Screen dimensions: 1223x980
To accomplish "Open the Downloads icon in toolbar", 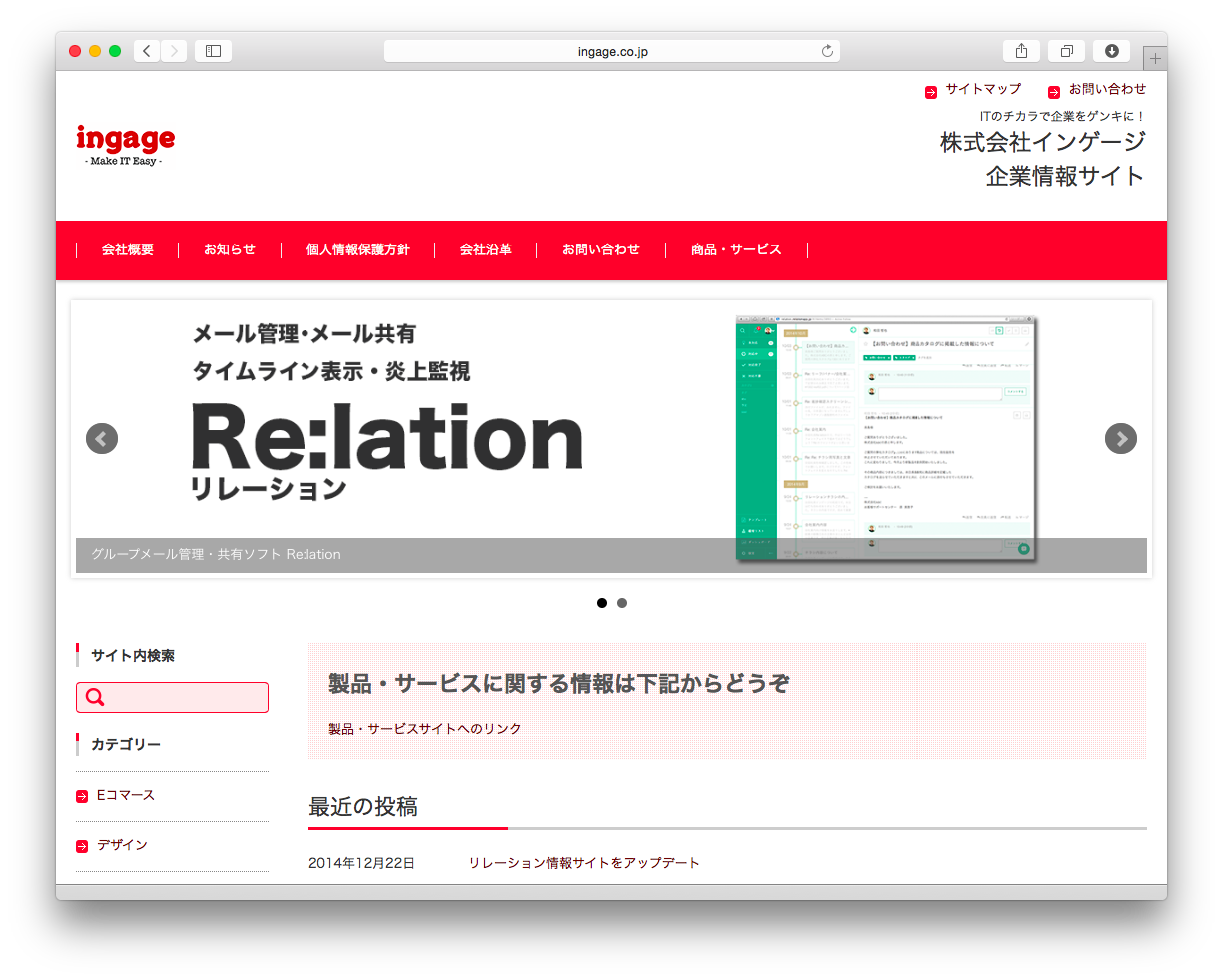I will [1111, 51].
